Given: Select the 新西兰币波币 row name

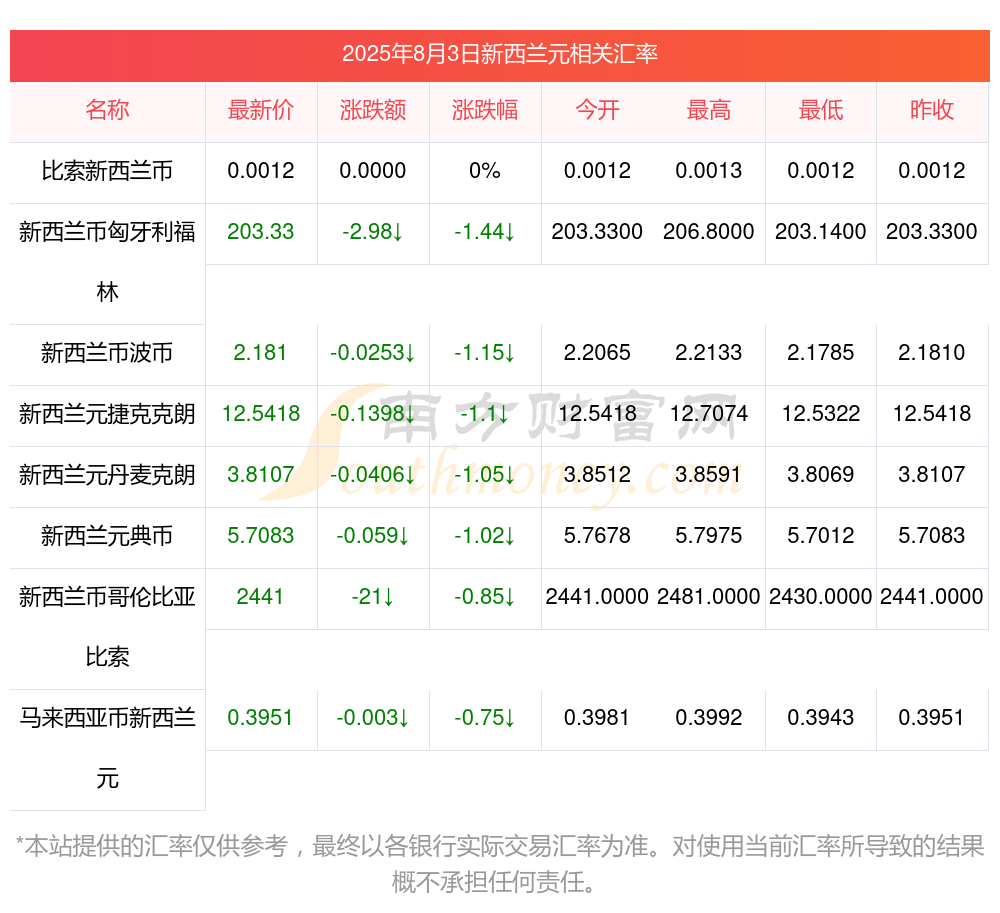Looking at the screenshot, I should 107,353.
